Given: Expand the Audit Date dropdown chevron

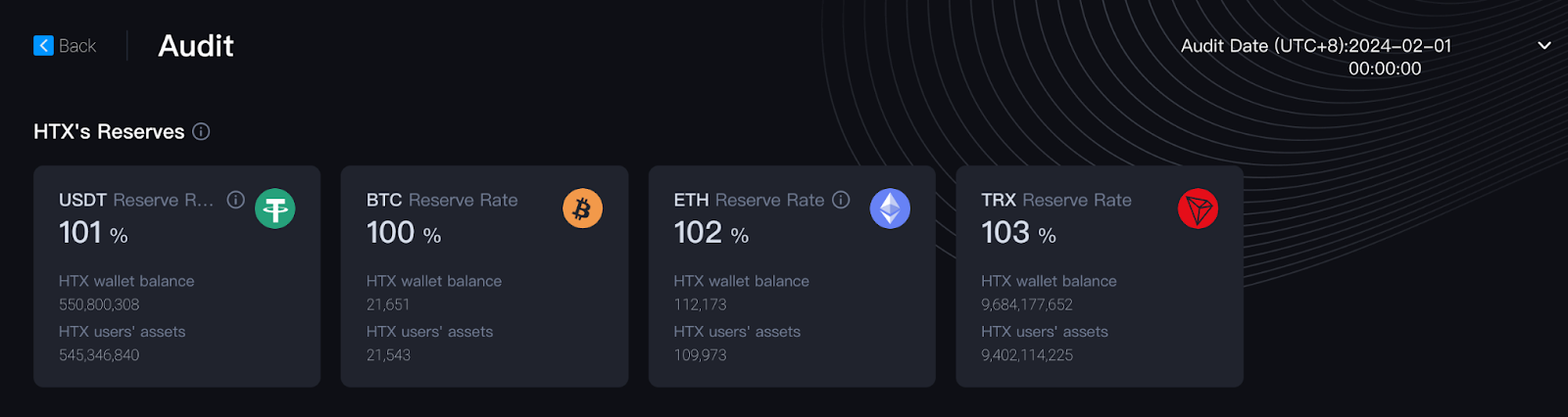Looking at the screenshot, I should tap(1544, 46).
